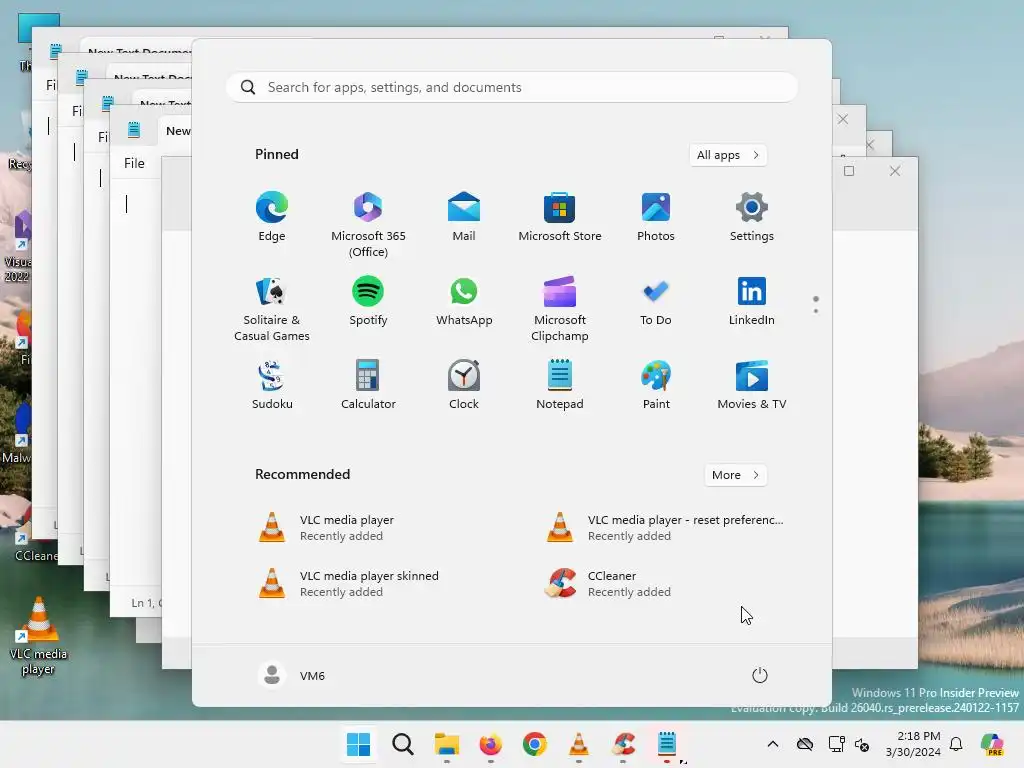This screenshot has width=1024, height=768.
Task: Open taskbar Search
Action: tap(403, 744)
